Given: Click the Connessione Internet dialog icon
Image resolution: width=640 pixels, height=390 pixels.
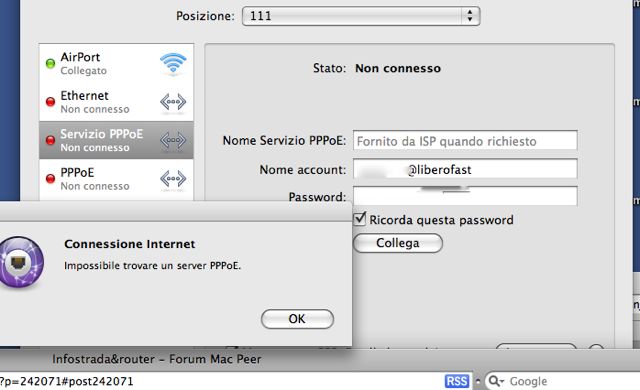Looking at the screenshot, I should (20, 262).
